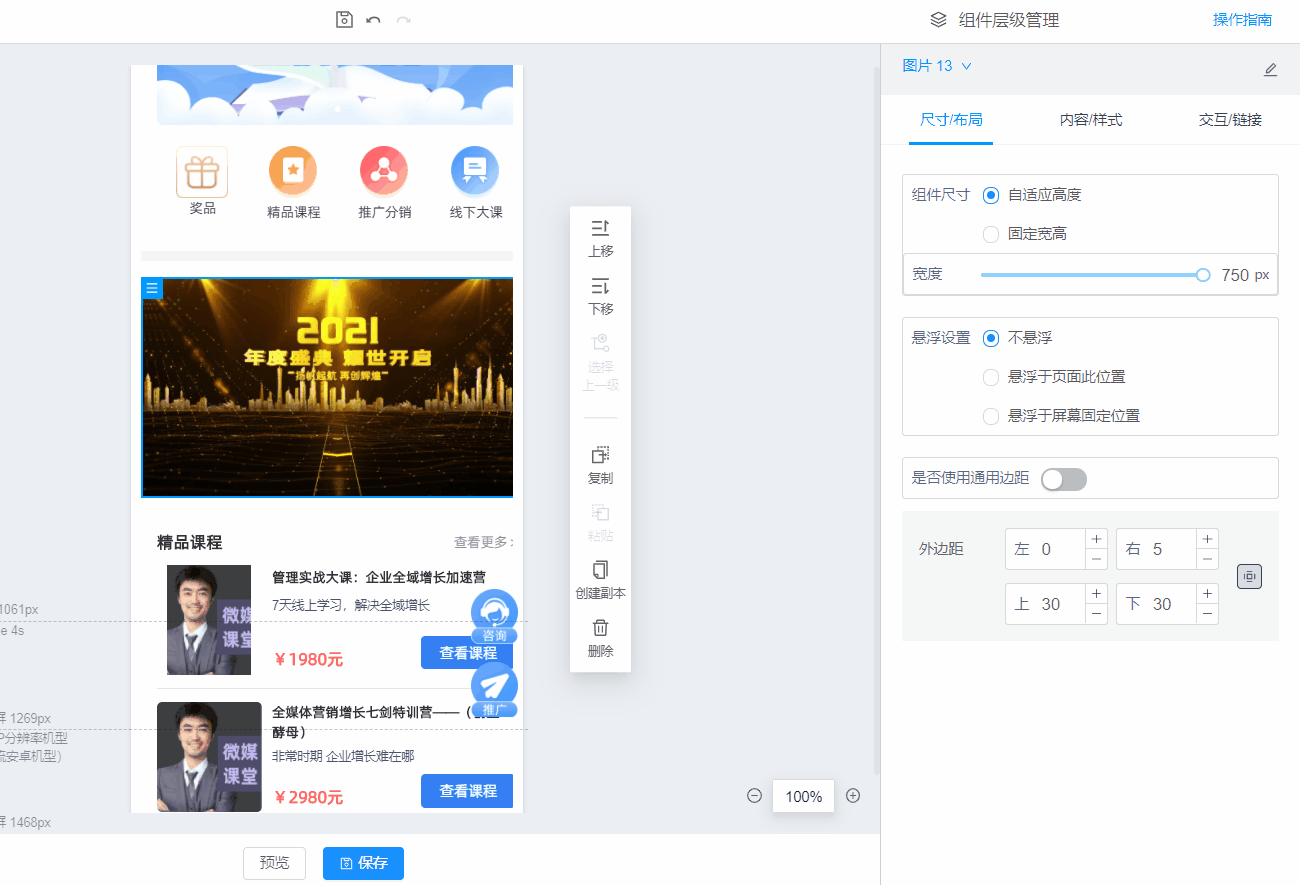This screenshot has width=1300, height=885.
Task: Click the save disk icon in top toolbar
Action: [x=344, y=19]
